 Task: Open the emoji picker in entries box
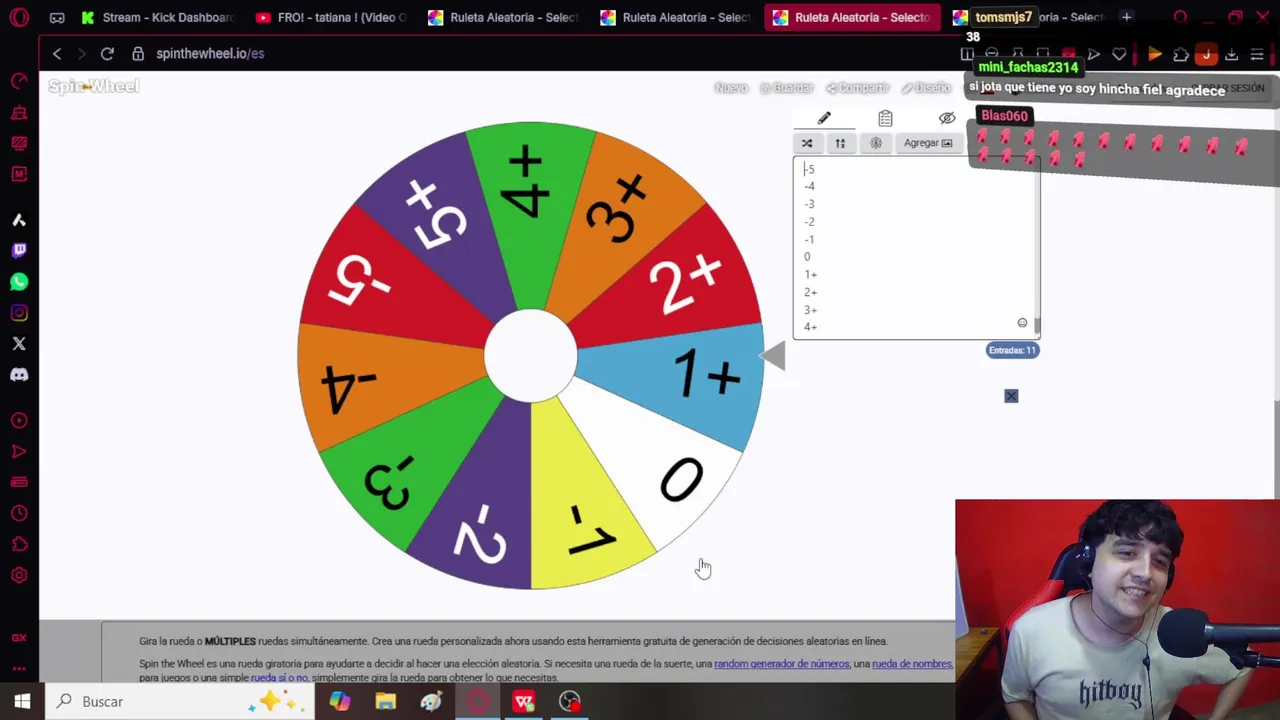click(x=1022, y=323)
